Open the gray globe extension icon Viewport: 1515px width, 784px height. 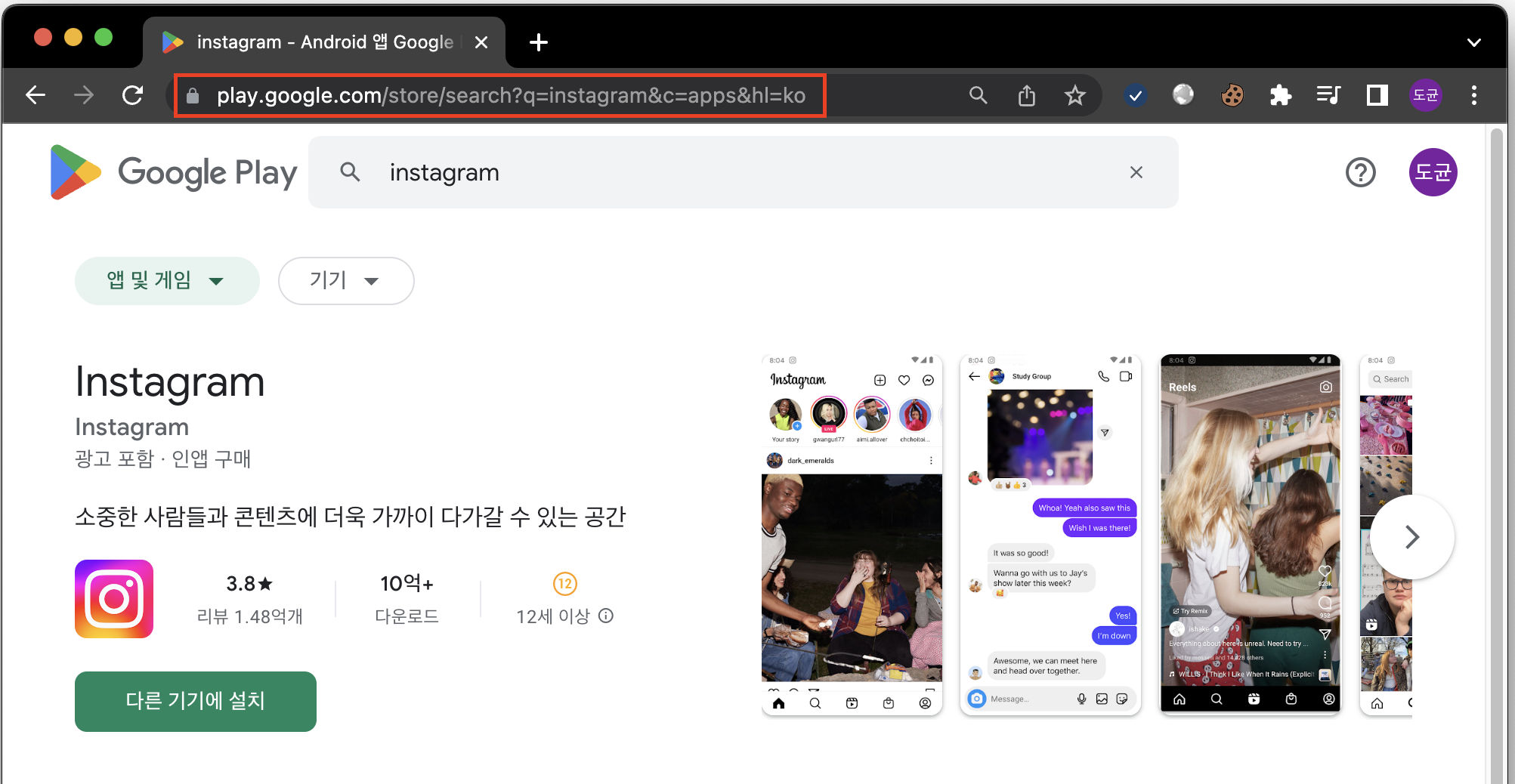pos(1183,95)
